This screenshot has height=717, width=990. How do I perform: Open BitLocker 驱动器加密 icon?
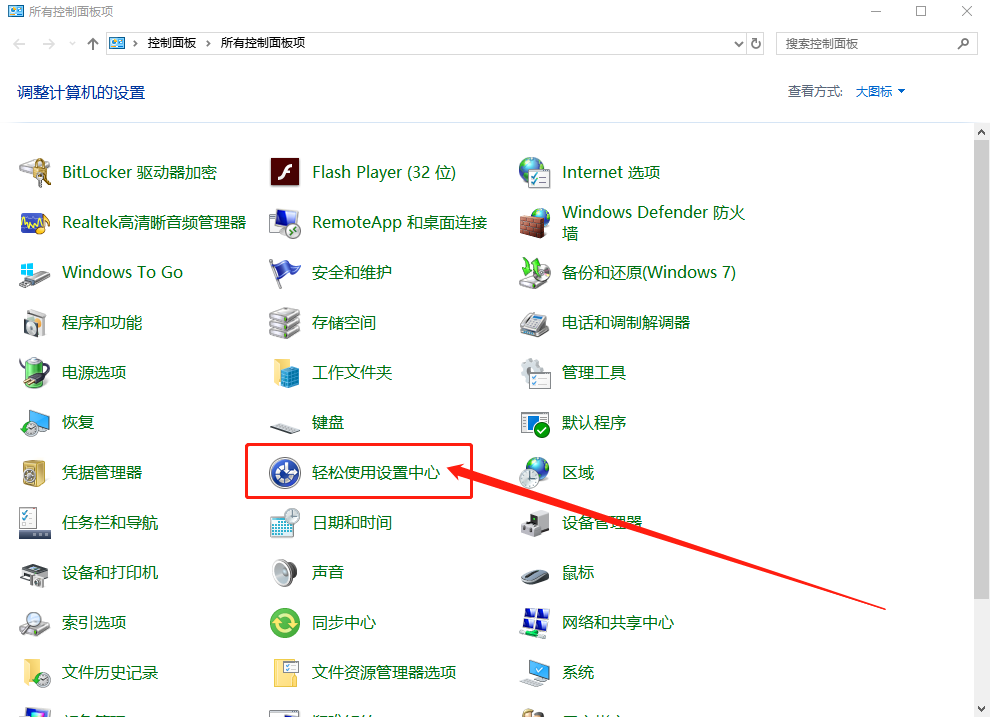[x=35, y=172]
